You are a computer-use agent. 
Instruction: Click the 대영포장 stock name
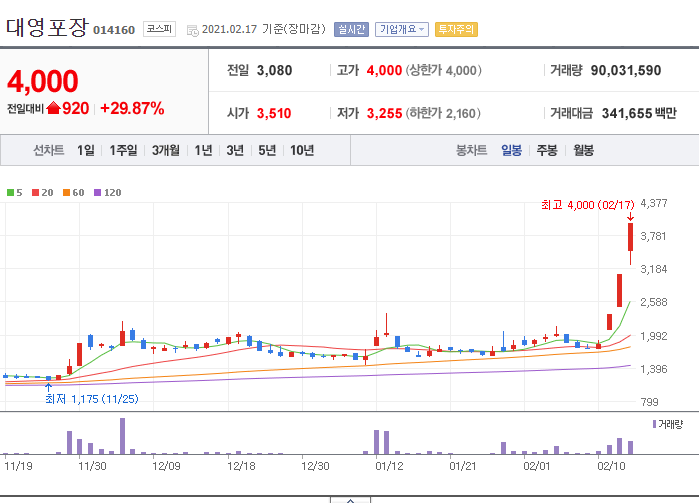(x=47, y=27)
